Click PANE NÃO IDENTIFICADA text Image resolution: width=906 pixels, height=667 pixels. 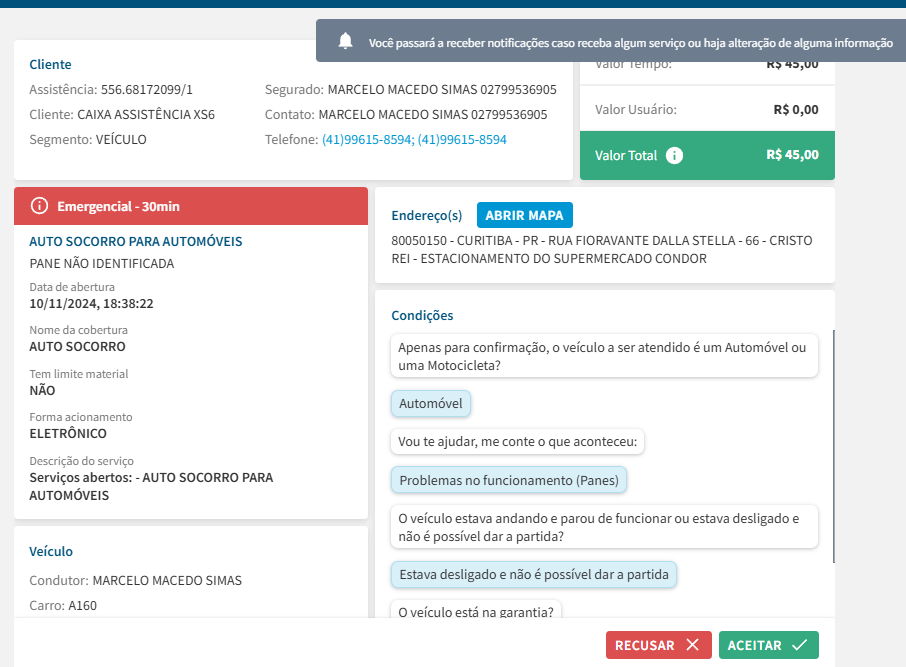coord(102,264)
